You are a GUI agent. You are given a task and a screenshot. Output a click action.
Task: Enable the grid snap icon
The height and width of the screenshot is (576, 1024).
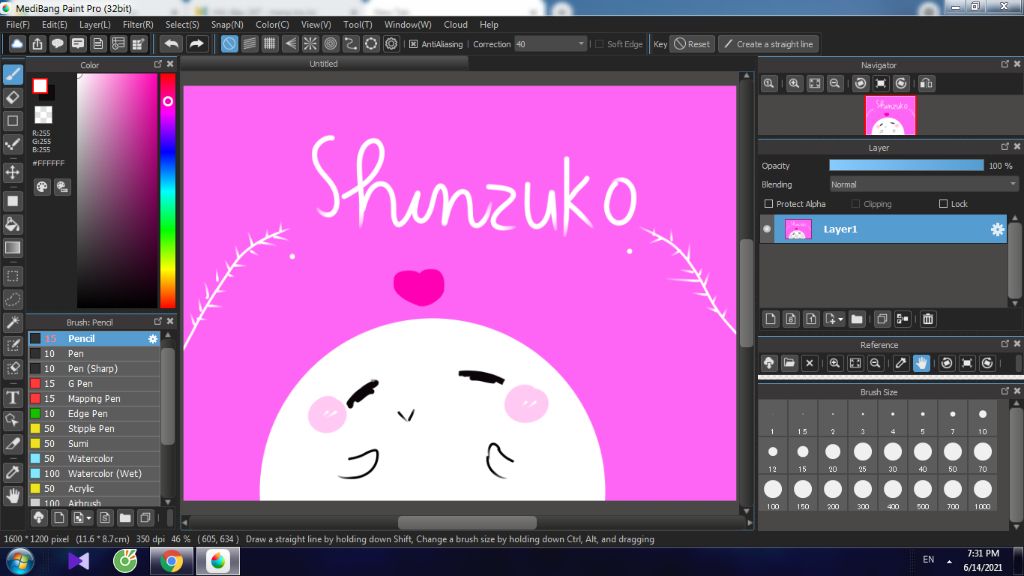point(270,44)
